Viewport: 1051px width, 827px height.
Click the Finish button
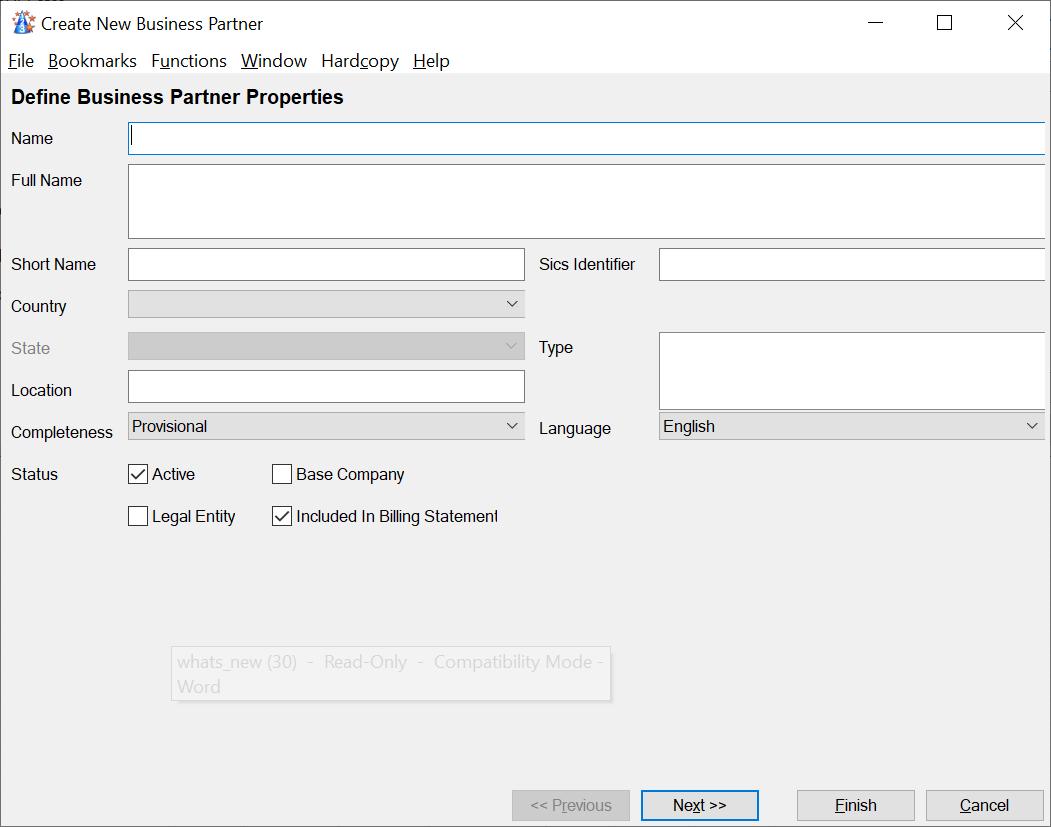[855, 805]
